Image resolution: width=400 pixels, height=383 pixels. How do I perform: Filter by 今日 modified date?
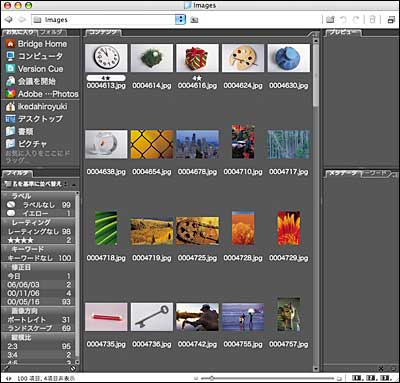[x=39, y=276]
